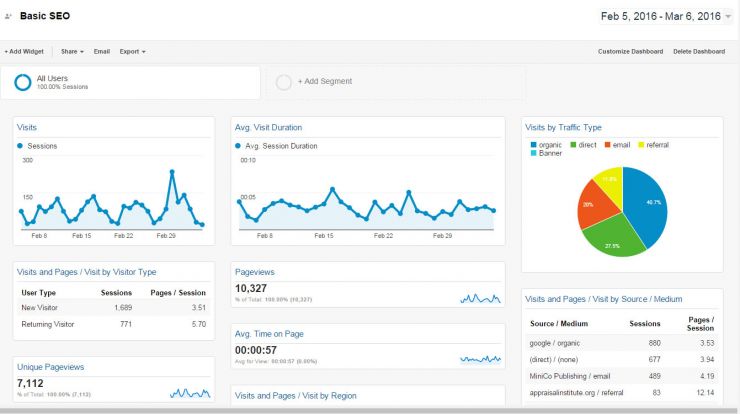Expand the Share dropdown menu
Image resolution: width=740 pixels, height=414 pixels.
72,51
